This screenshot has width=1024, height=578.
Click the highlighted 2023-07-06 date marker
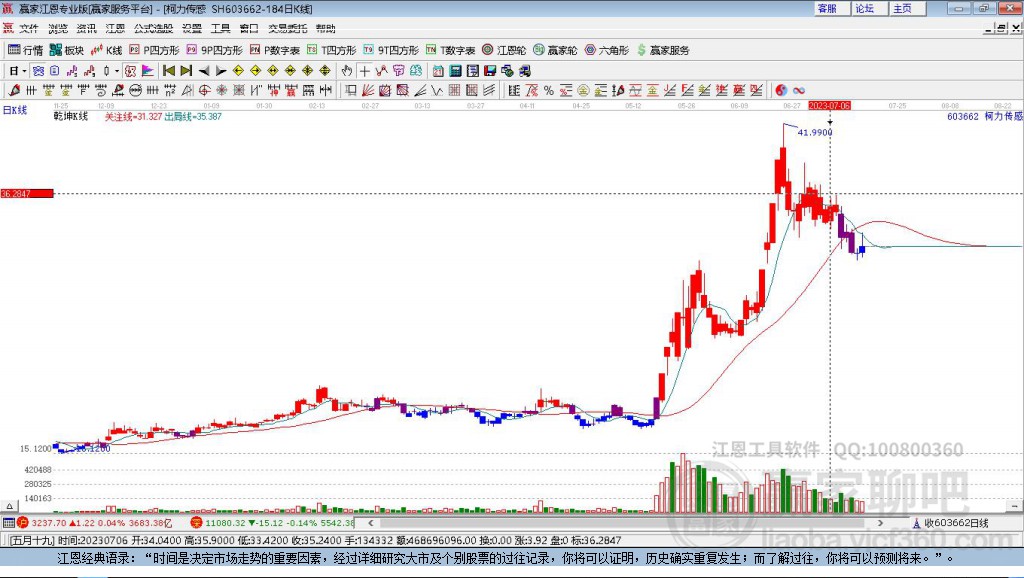829,106
